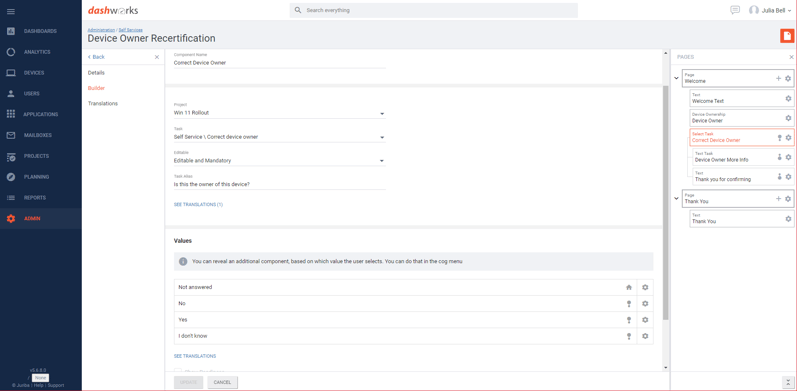Open the Translations tab
The width and height of the screenshot is (797, 391).
(x=103, y=103)
